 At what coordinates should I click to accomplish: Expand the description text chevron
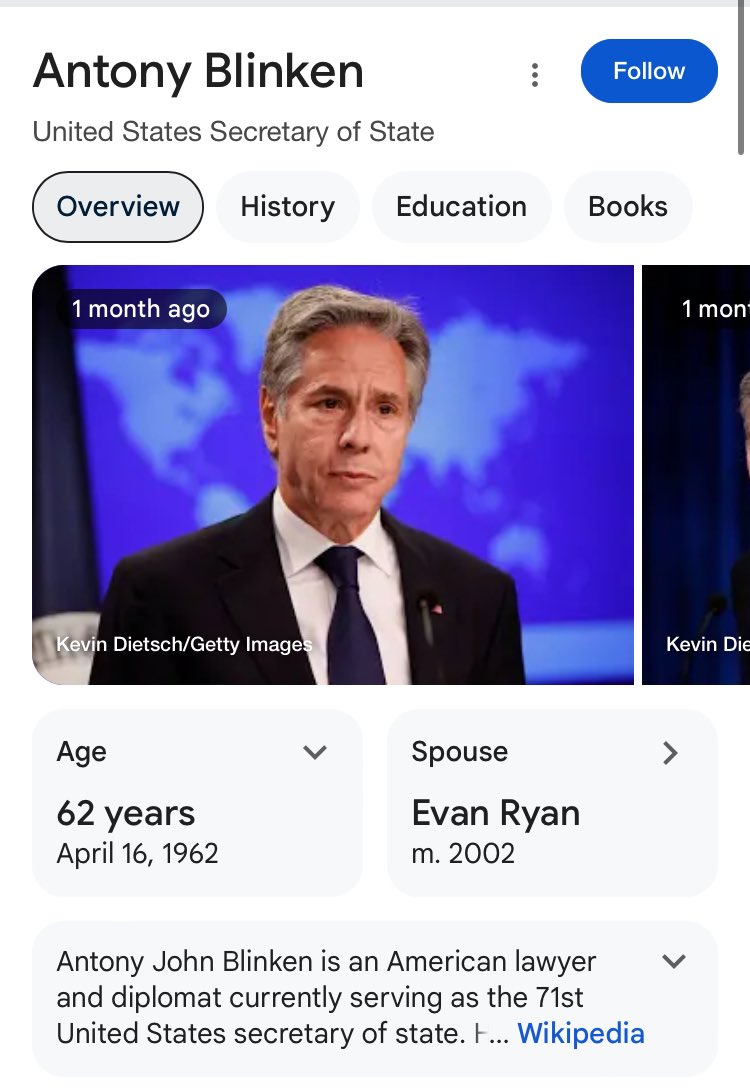coord(675,962)
